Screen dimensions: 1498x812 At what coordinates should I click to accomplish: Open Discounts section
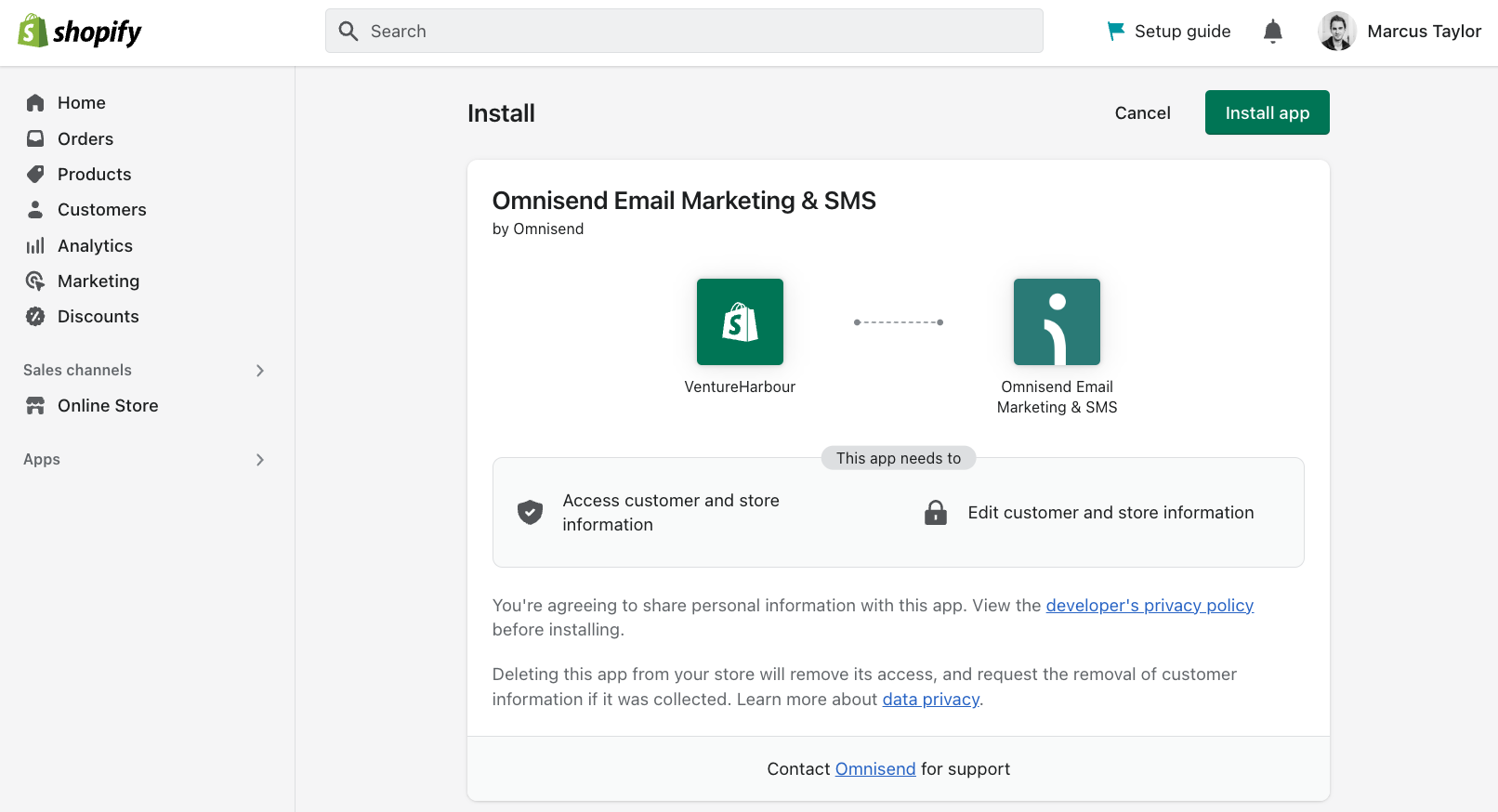tap(98, 316)
